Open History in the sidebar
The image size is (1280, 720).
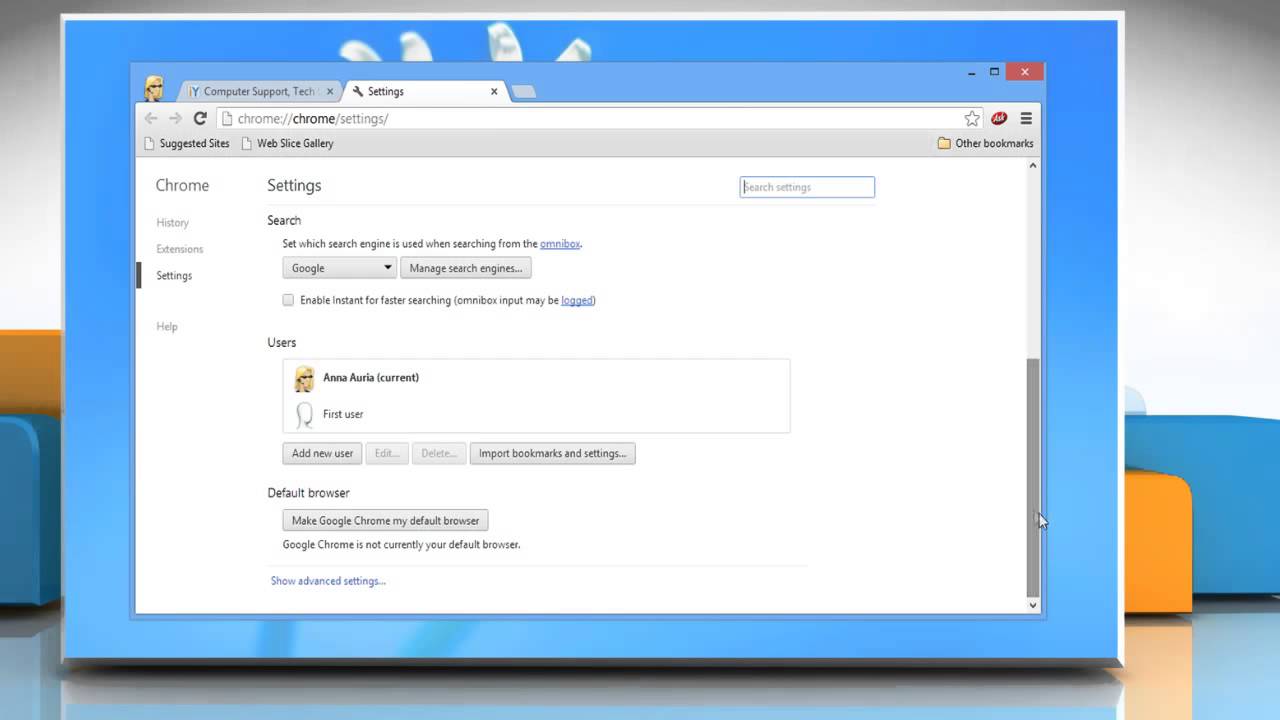tap(172, 222)
